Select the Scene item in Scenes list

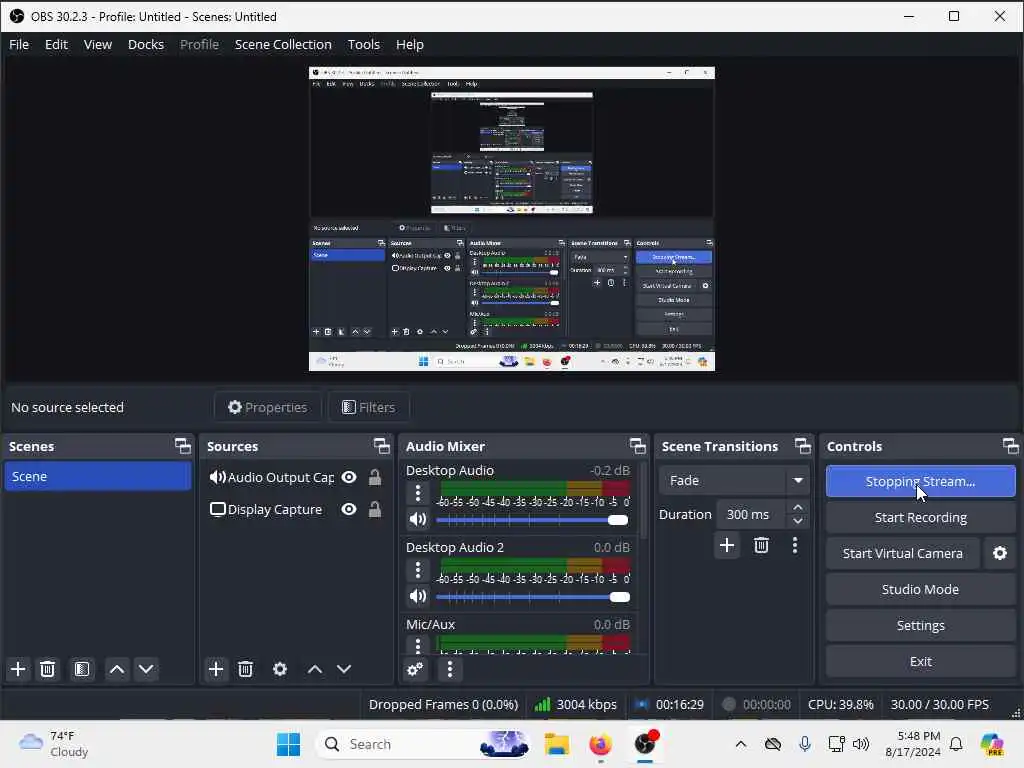pyautogui.click(x=97, y=476)
